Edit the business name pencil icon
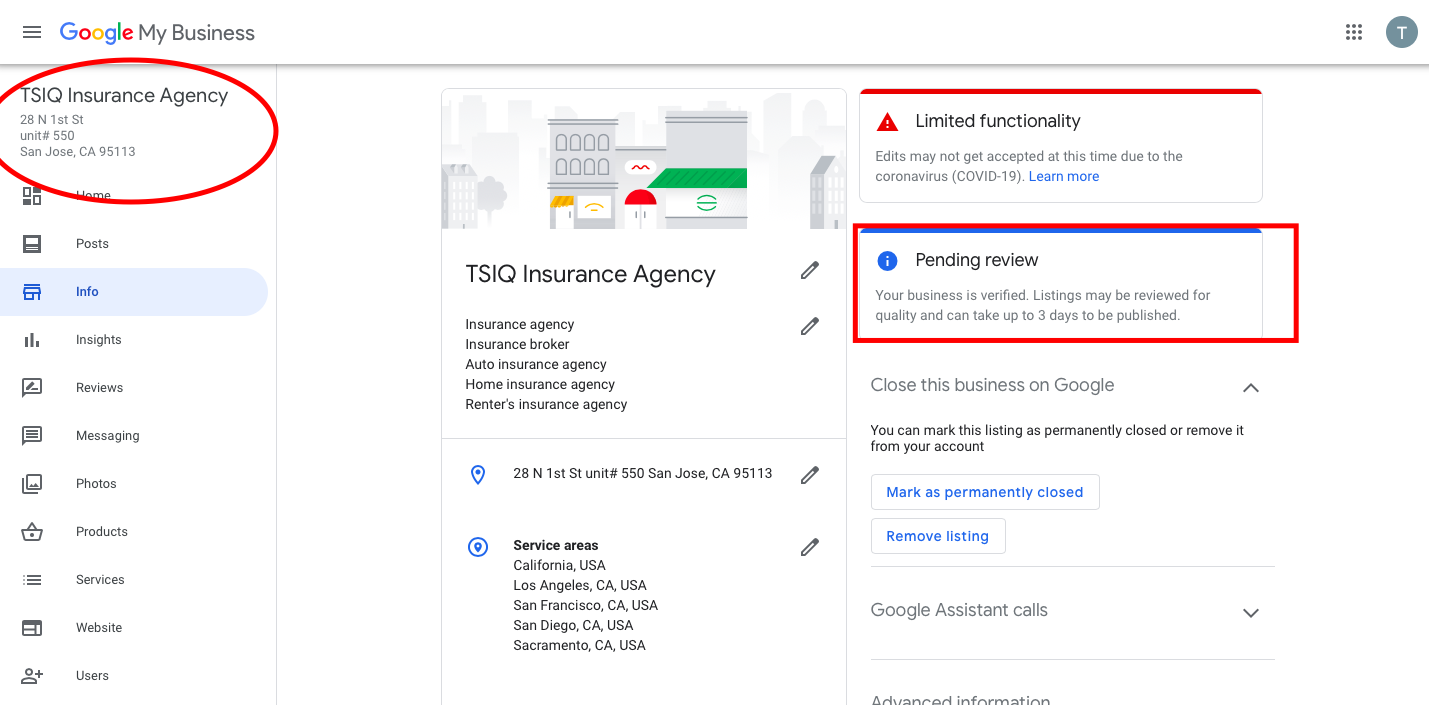The width and height of the screenshot is (1429, 705). (810, 270)
